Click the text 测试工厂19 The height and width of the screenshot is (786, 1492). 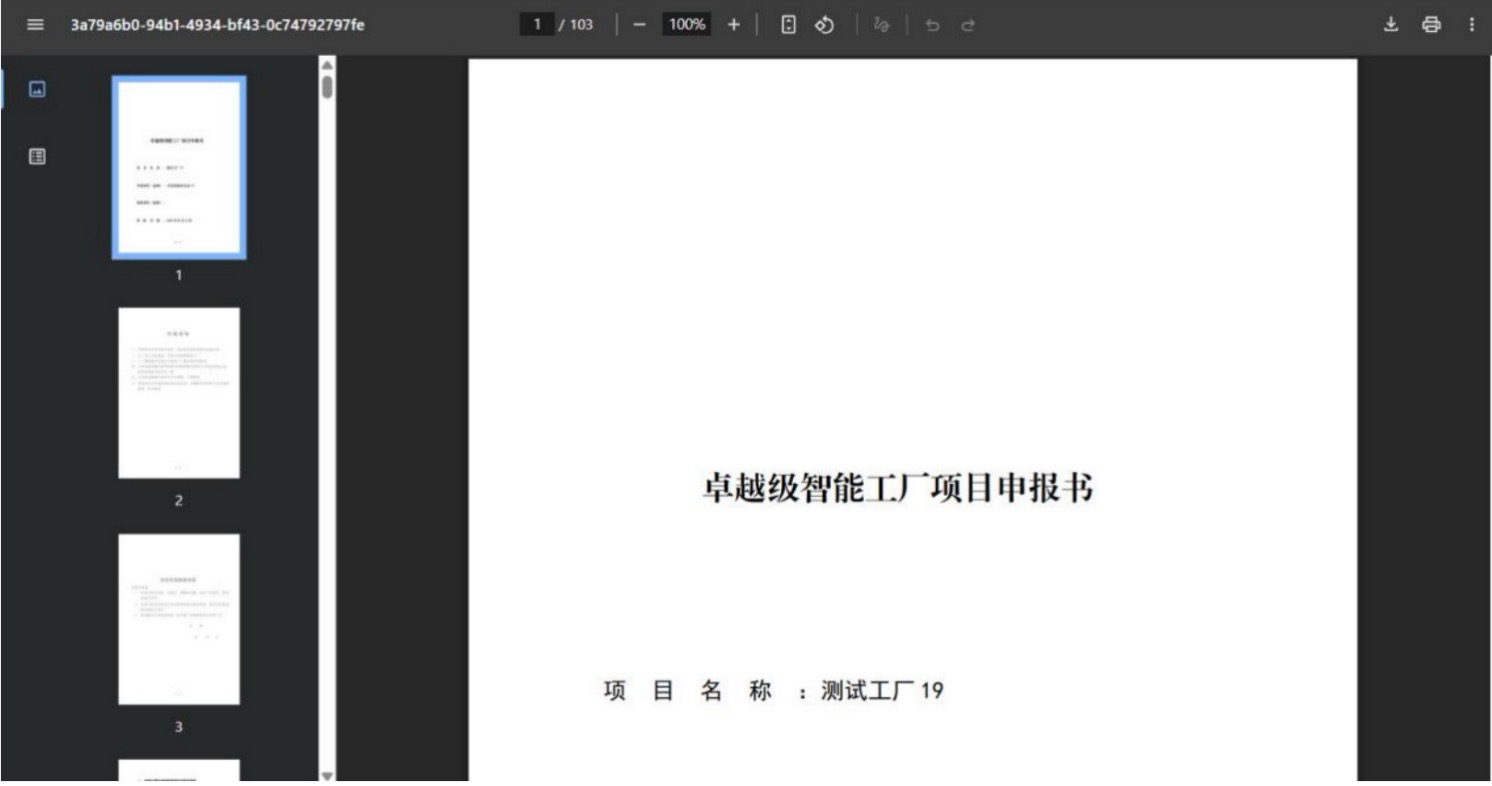click(882, 691)
